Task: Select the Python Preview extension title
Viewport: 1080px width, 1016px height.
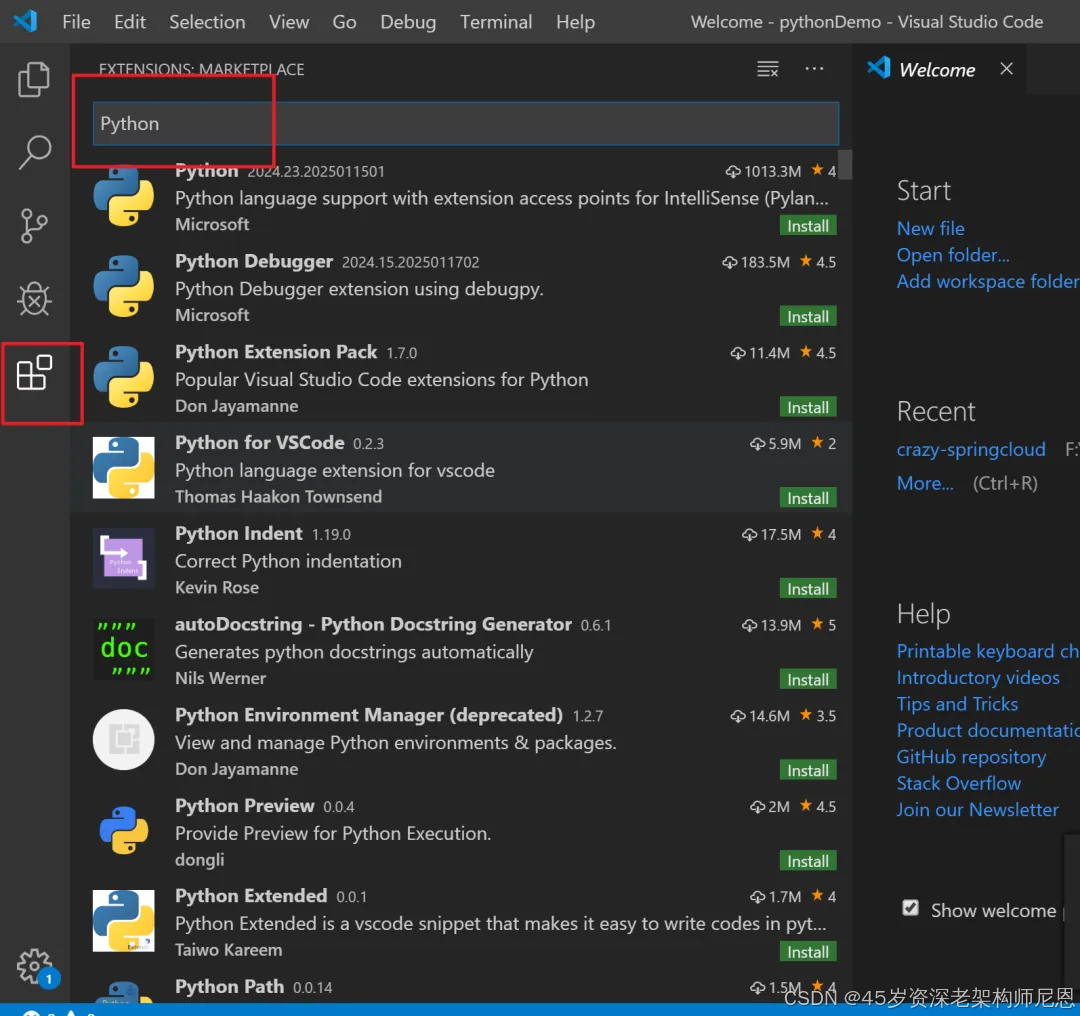Action: [x=245, y=805]
